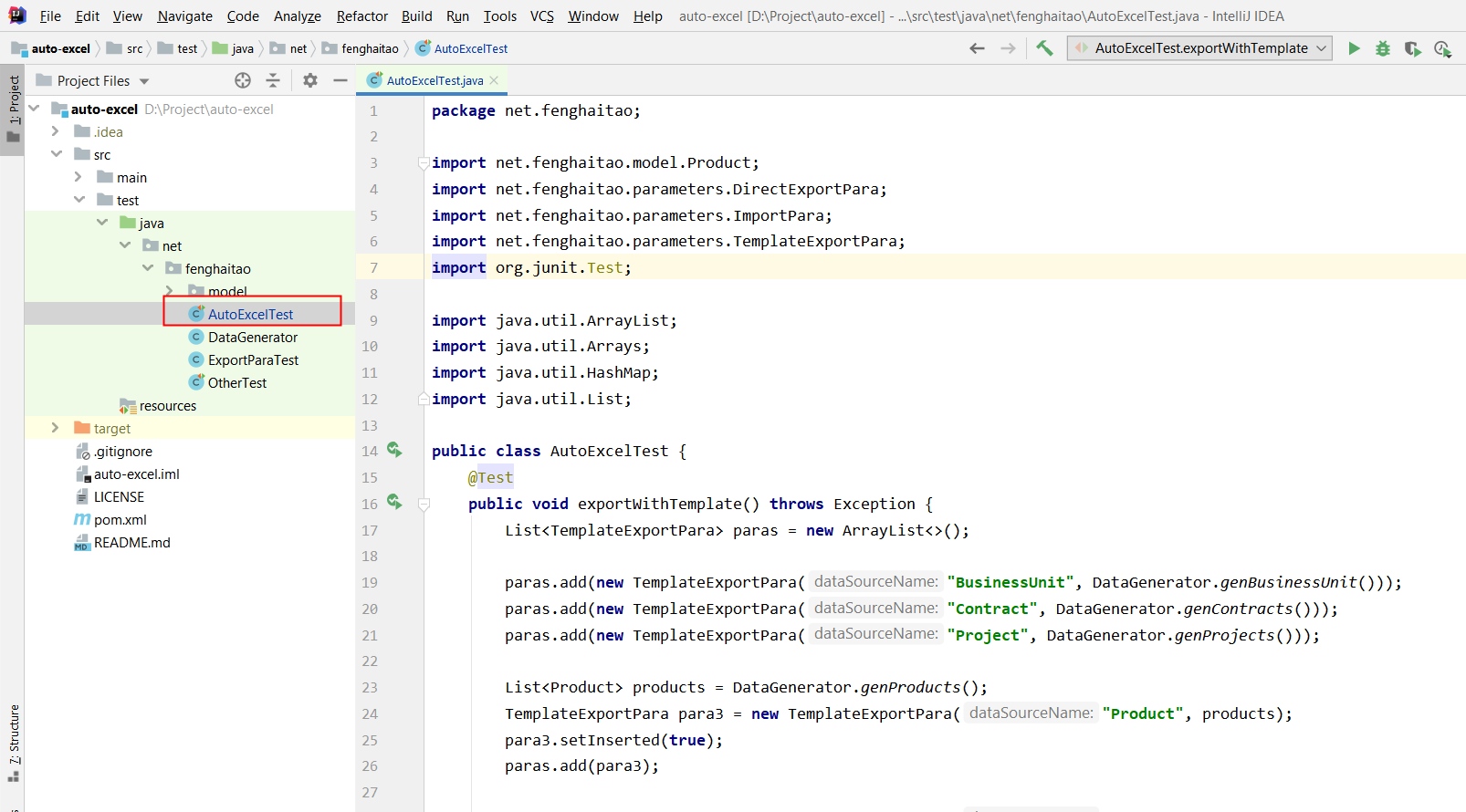Select ExportParaTest class in tree
This screenshot has height=812, width=1466.
[244, 359]
